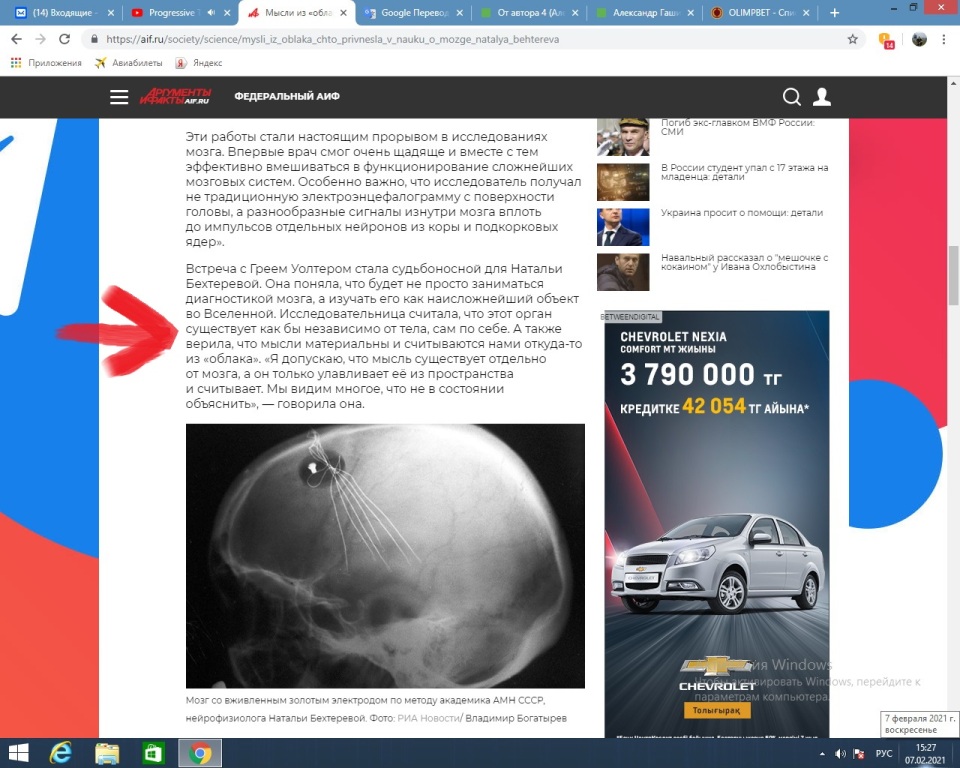Open the Windows Start button
Viewport: 960px width, 768px height.
tap(18, 753)
